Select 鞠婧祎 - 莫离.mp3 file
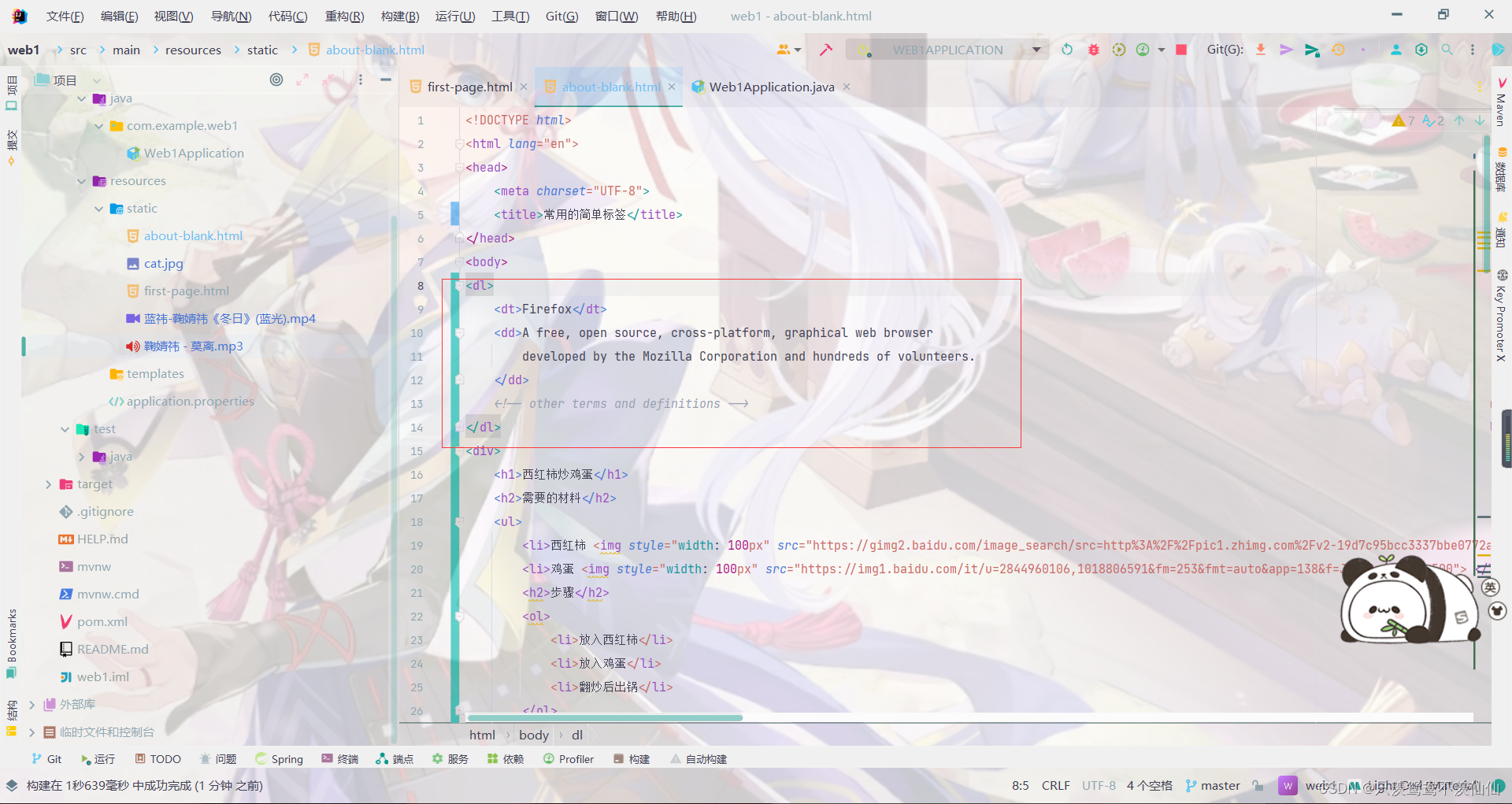Viewport: 1512px width, 804px height. 193,346
